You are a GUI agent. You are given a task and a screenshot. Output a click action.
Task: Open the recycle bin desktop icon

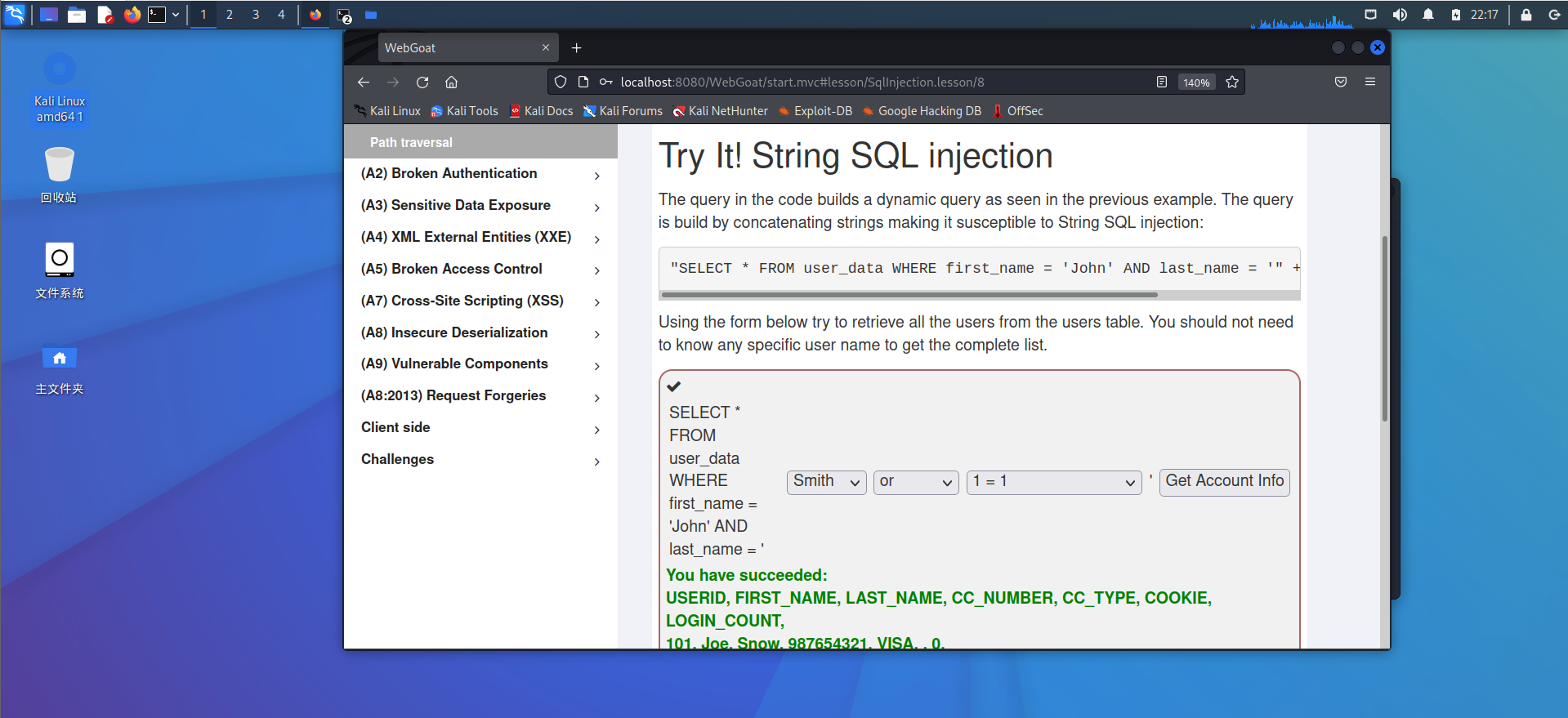59,166
